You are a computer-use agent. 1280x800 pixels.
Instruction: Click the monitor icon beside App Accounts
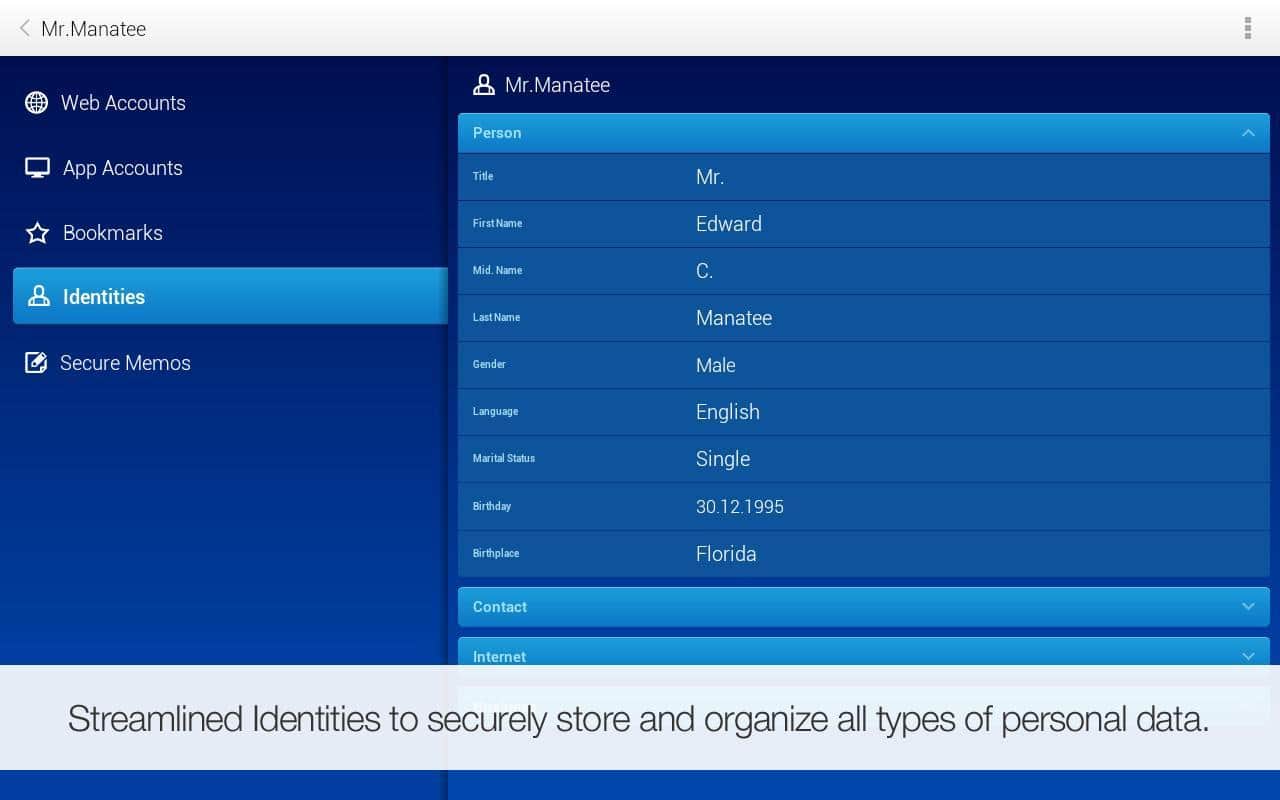38,168
